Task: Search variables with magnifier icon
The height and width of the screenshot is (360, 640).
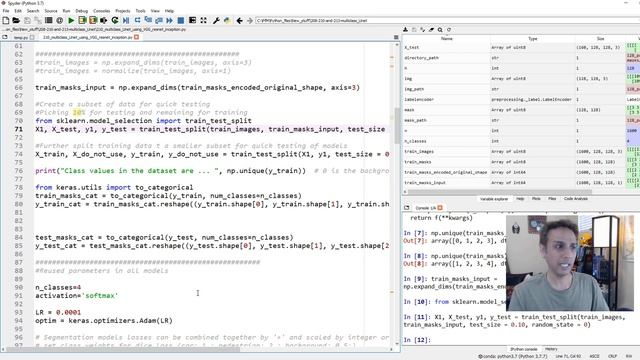Action: [440, 29]
